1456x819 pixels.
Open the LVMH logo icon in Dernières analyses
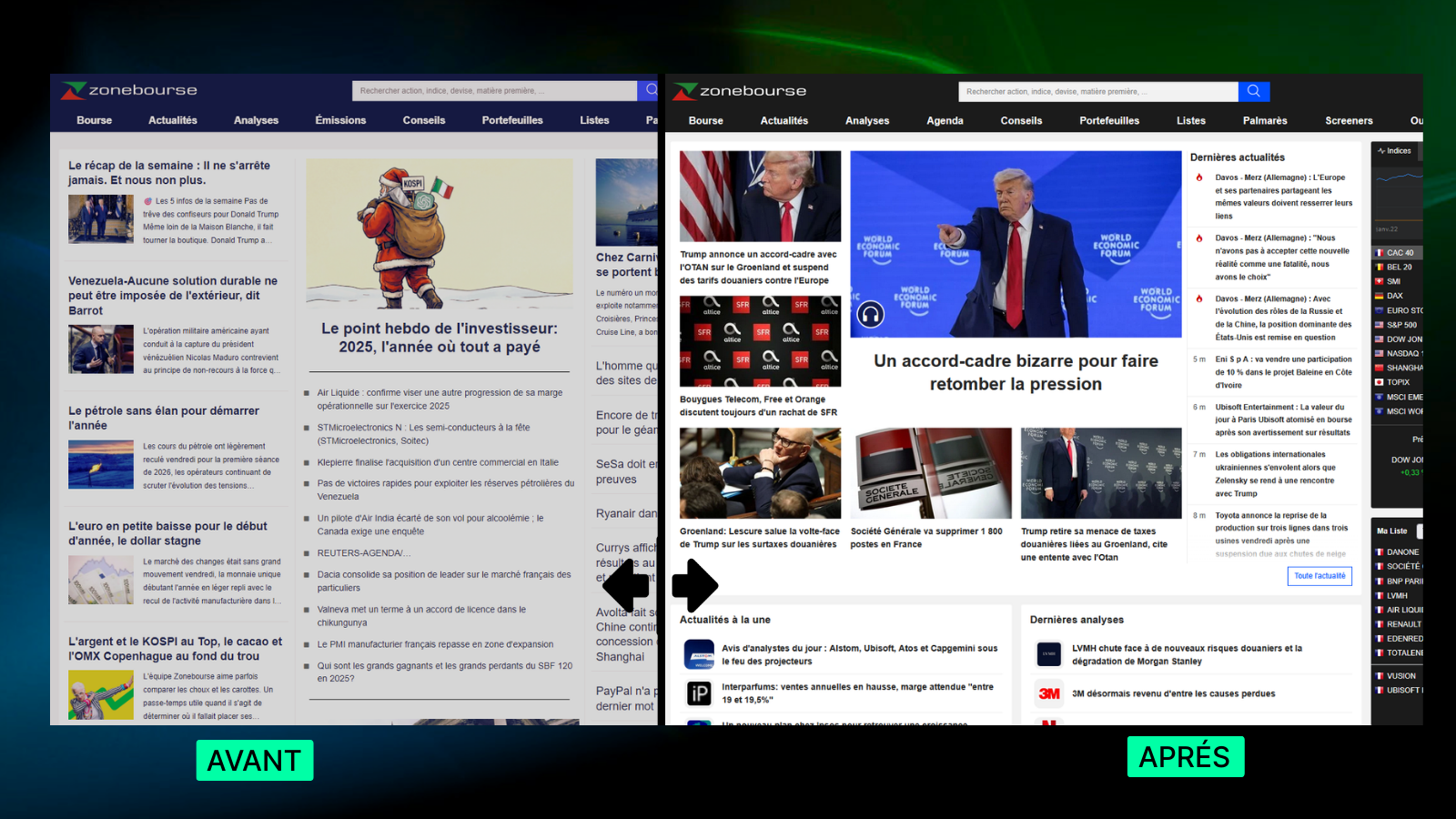pyautogui.click(x=1048, y=654)
